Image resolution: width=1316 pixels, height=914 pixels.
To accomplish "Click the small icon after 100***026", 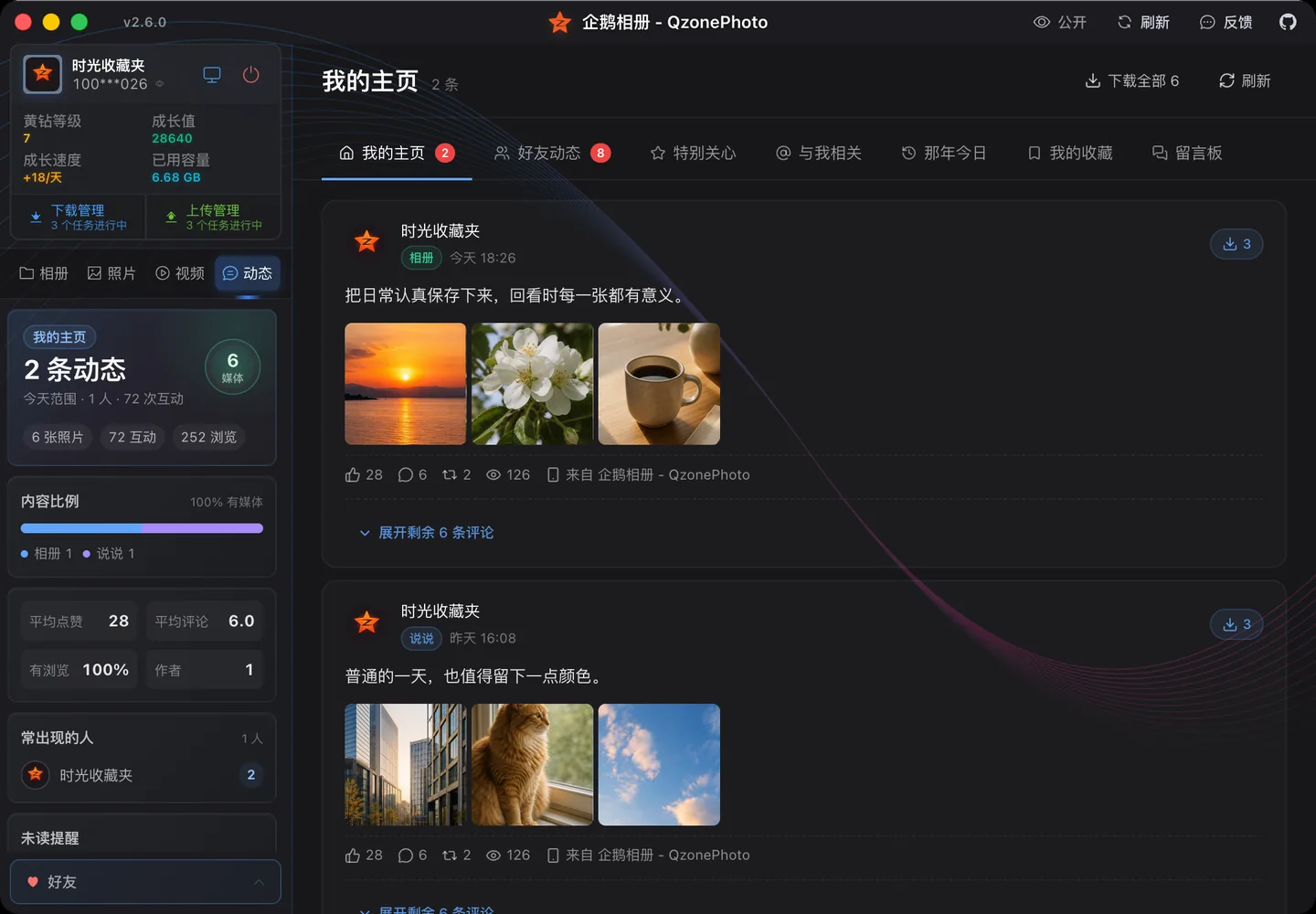I will pyautogui.click(x=160, y=84).
